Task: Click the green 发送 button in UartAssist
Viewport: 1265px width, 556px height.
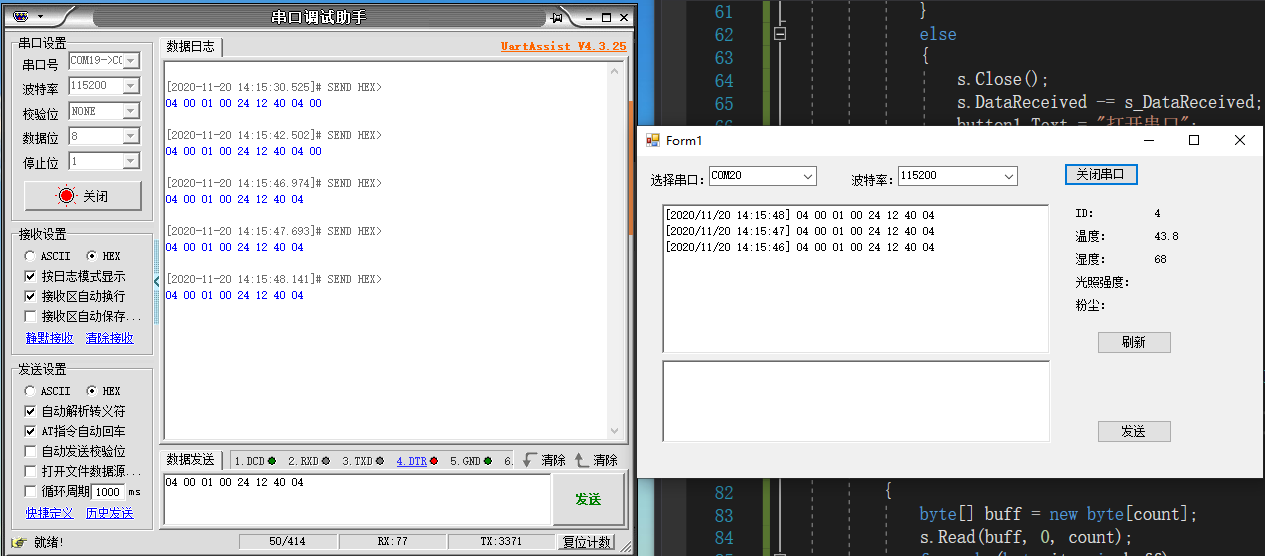Action: 588,499
